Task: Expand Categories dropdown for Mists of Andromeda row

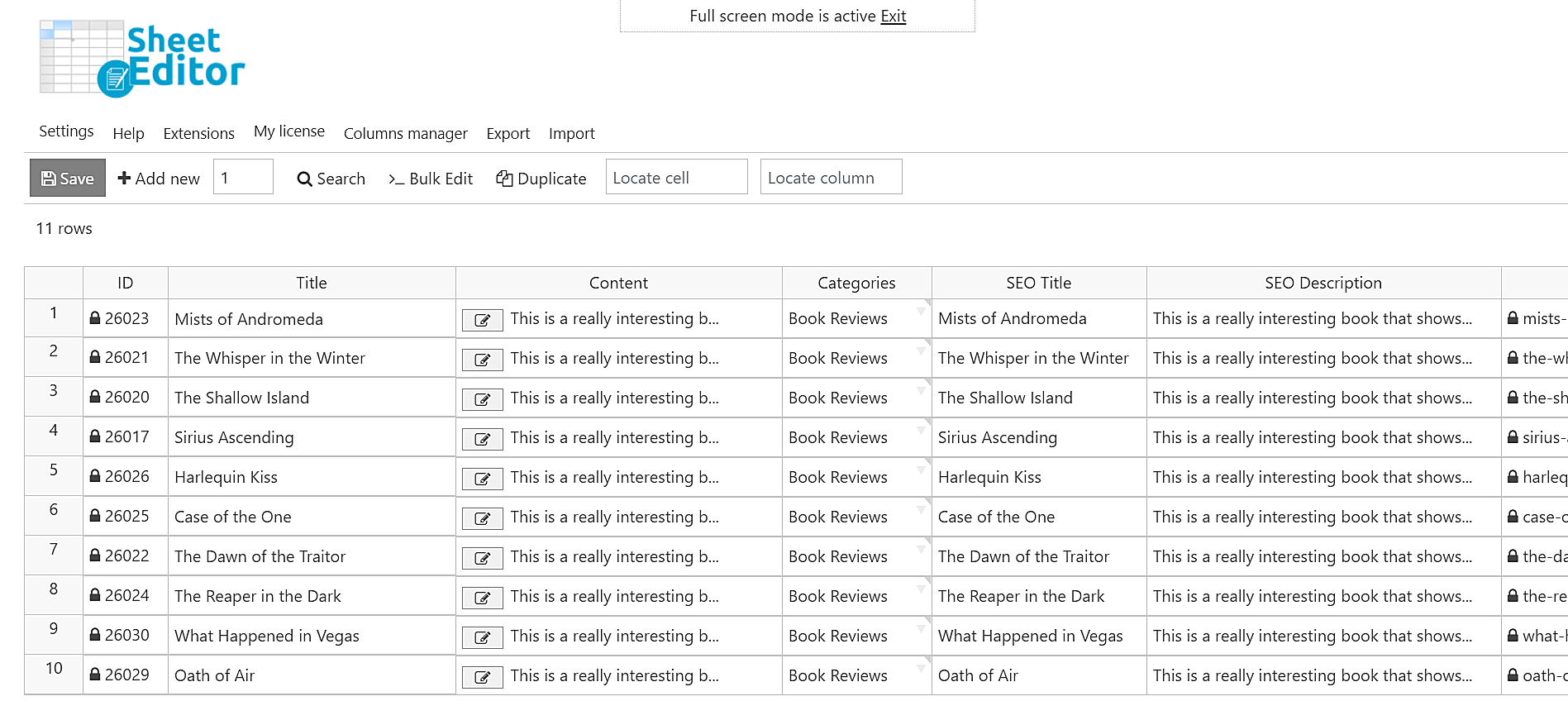Action: point(921,311)
